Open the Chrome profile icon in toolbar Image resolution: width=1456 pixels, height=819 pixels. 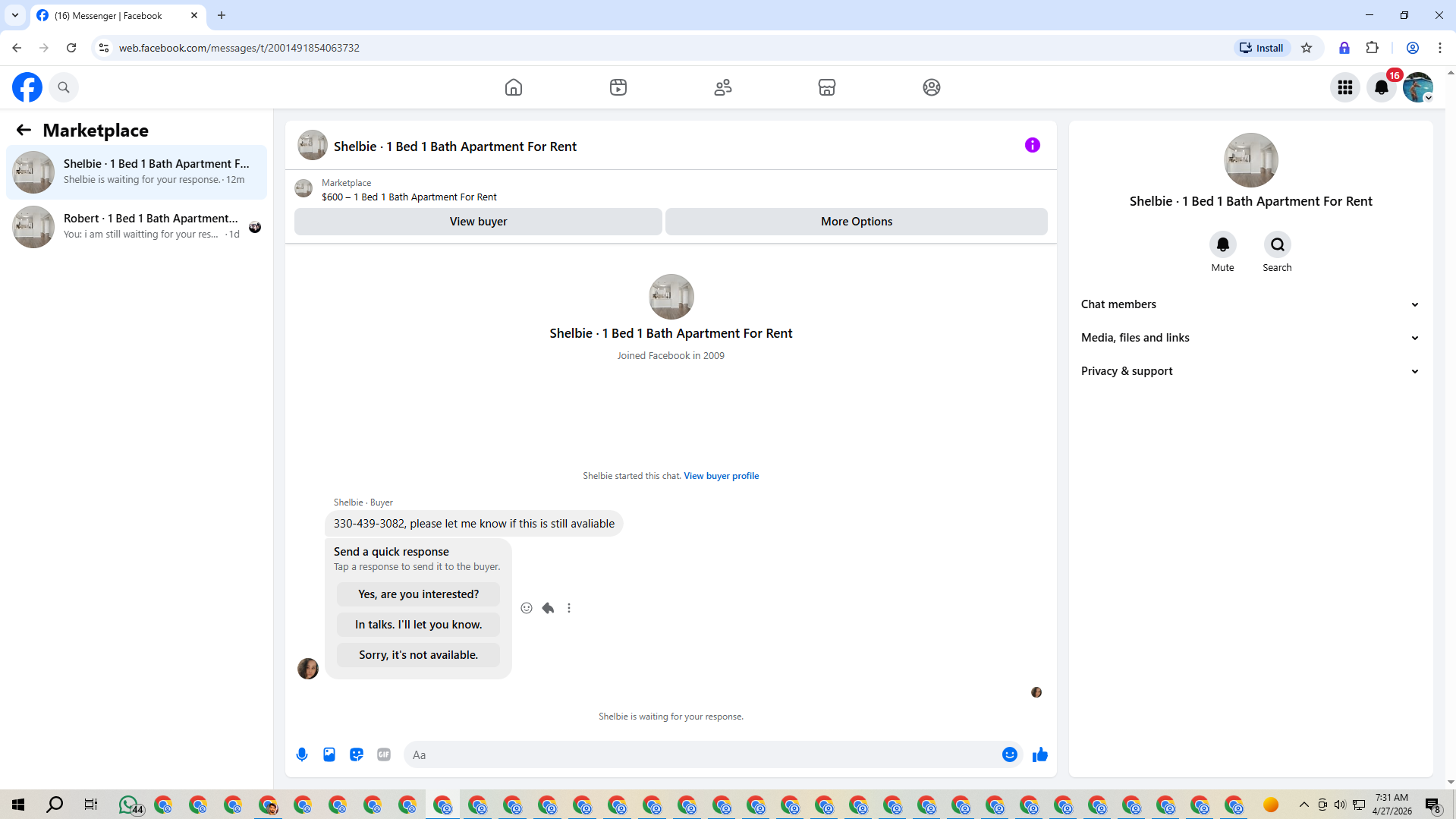click(1413, 48)
